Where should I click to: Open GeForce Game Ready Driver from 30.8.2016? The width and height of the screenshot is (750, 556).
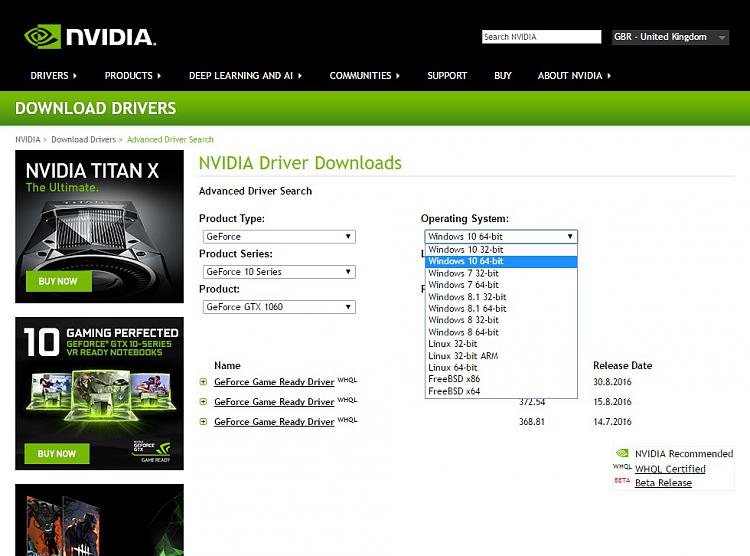click(x=274, y=382)
